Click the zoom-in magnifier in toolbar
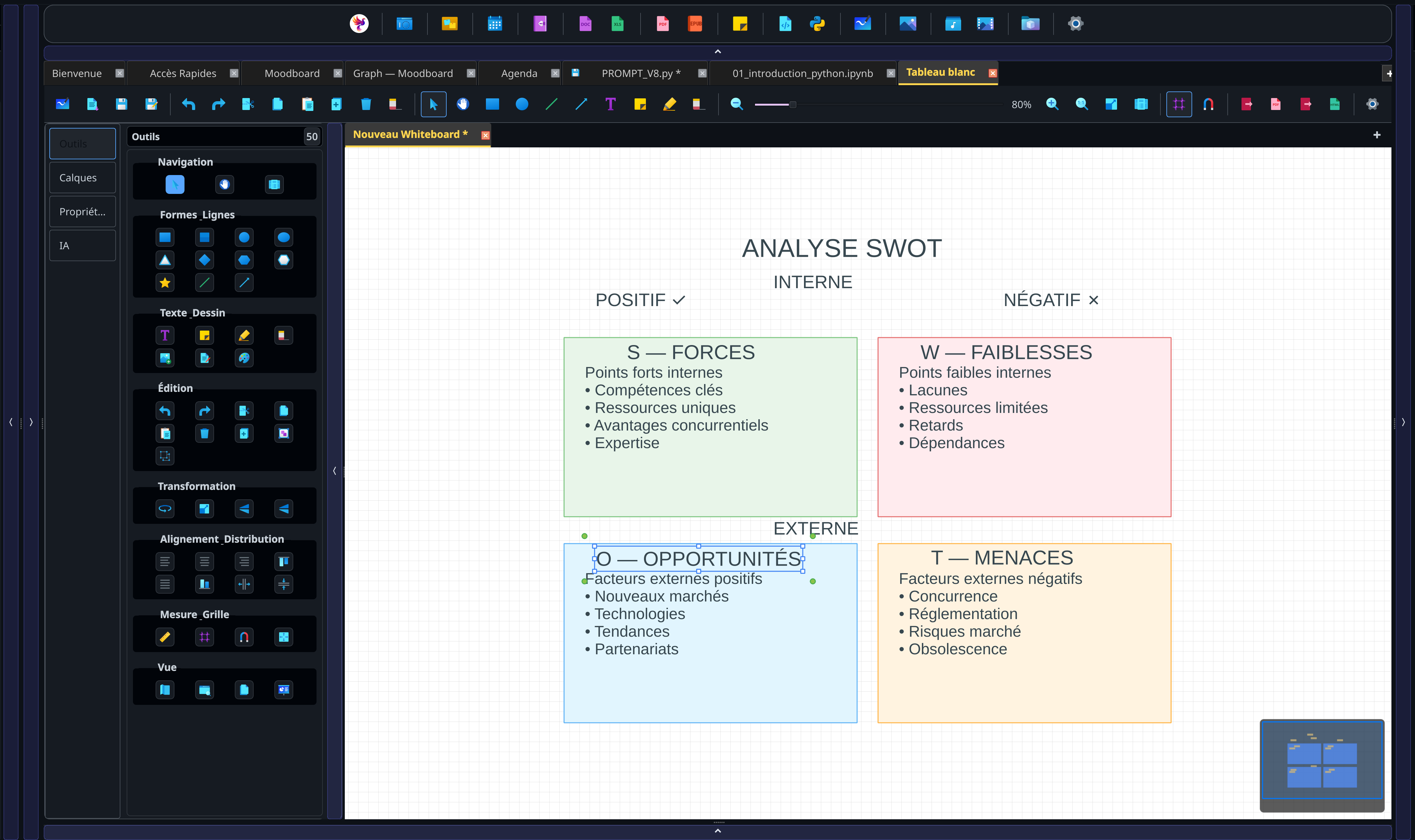1415x840 pixels. pyautogui.click(x=1052, y=104)
